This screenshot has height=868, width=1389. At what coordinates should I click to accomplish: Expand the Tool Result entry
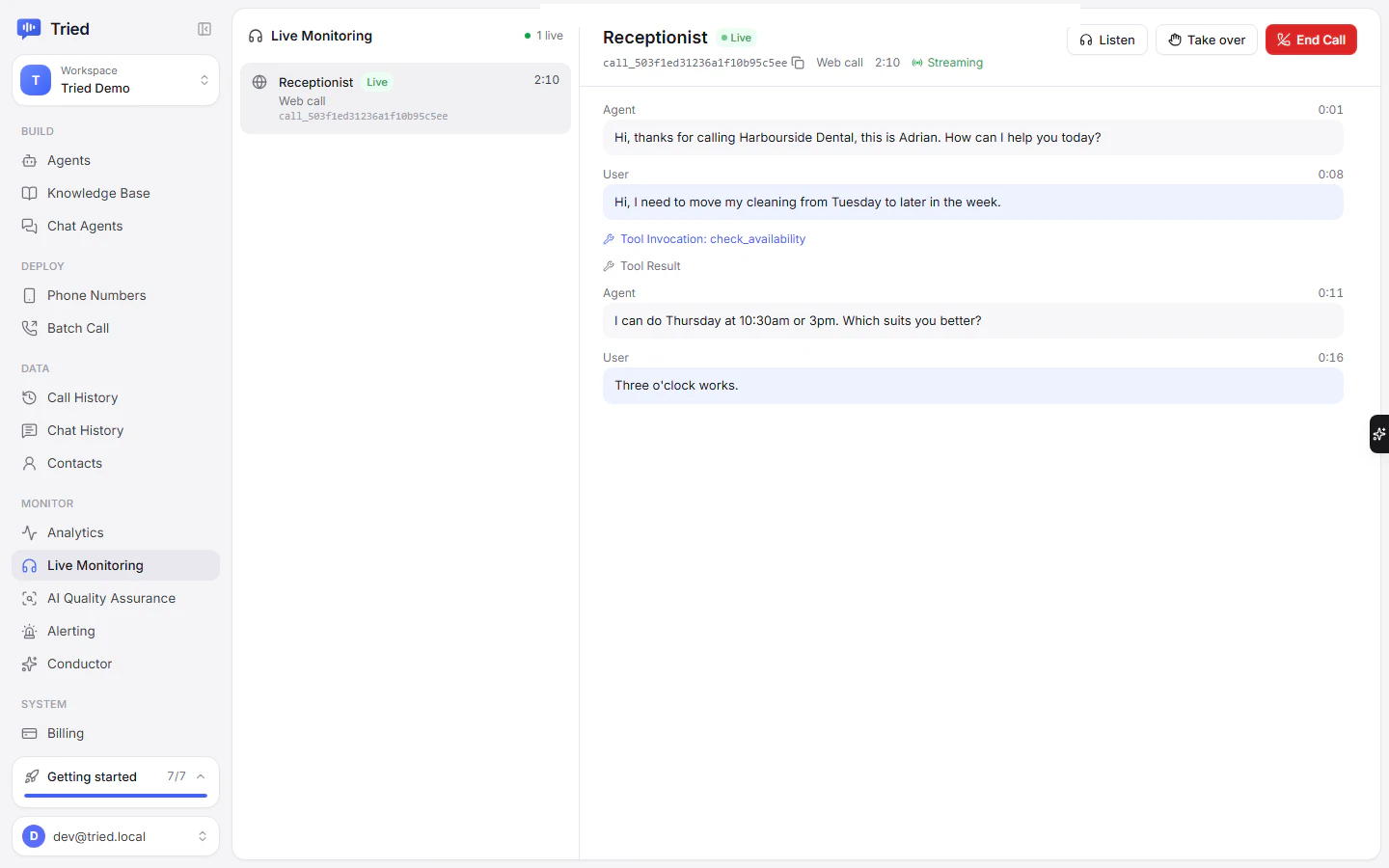click(642, 266)
